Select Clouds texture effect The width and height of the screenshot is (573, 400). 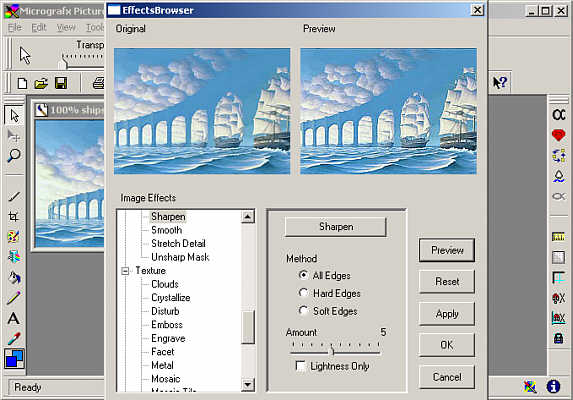pyautogui.click(x=165, y=284)
